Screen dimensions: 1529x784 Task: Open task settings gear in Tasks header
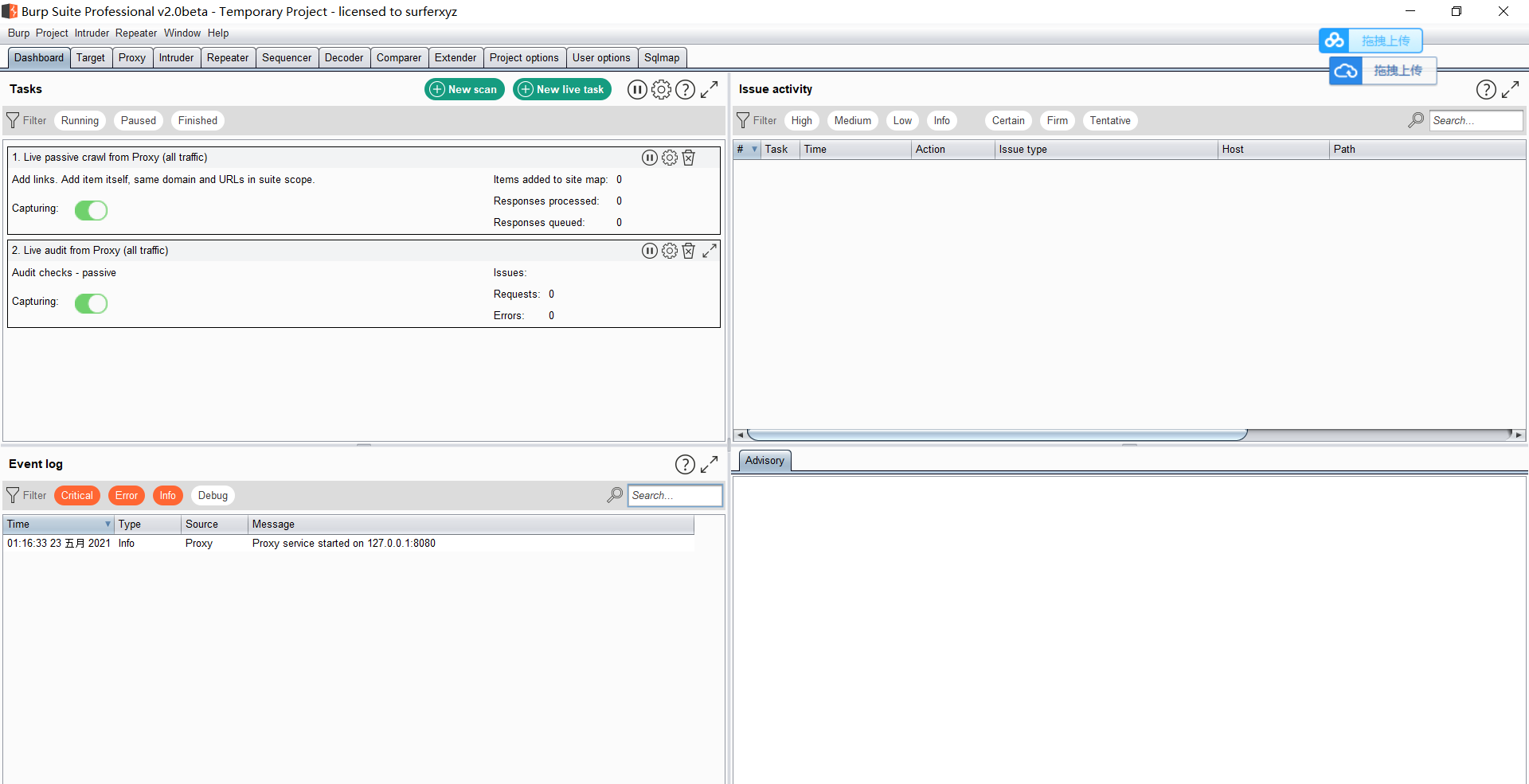click(x=661, y=89)
